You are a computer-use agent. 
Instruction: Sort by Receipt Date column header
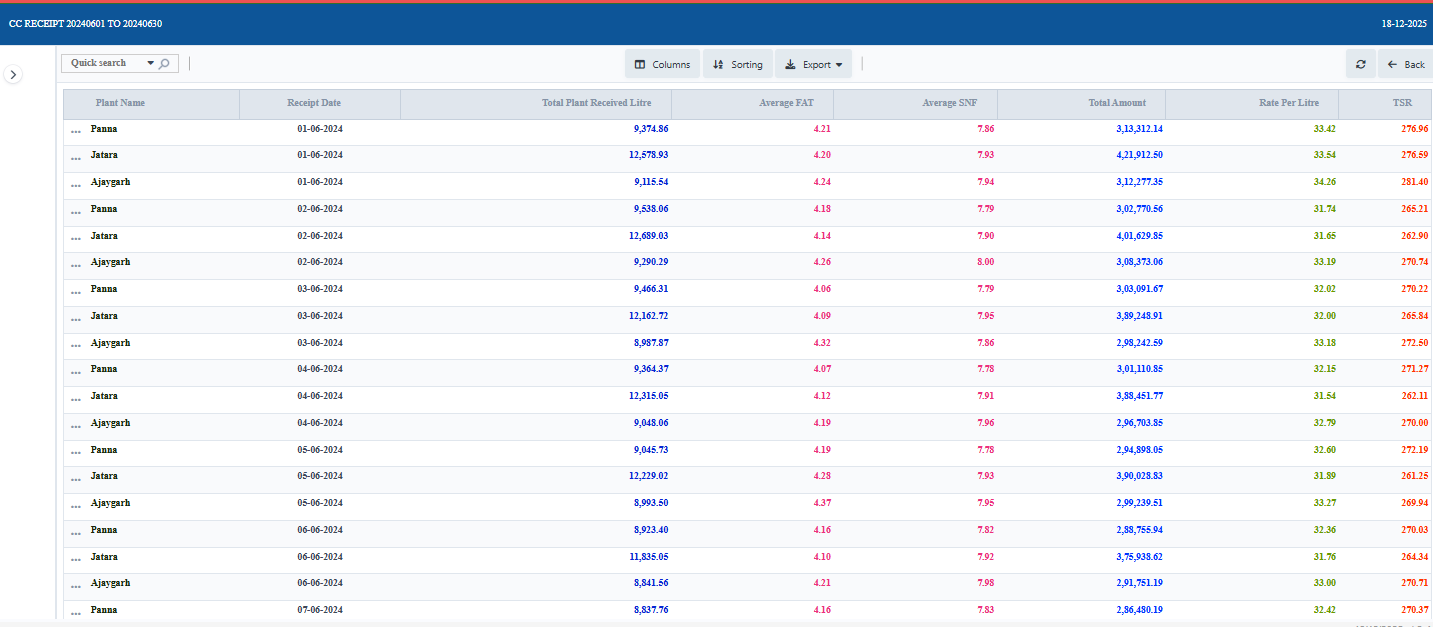point(314,103)
